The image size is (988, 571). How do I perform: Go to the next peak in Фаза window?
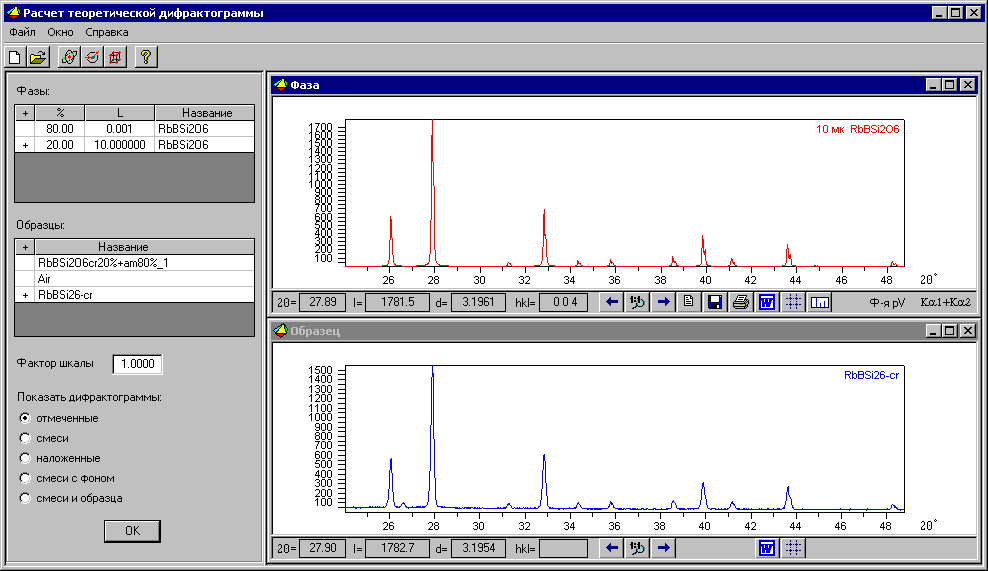click(x=662, y=302)
